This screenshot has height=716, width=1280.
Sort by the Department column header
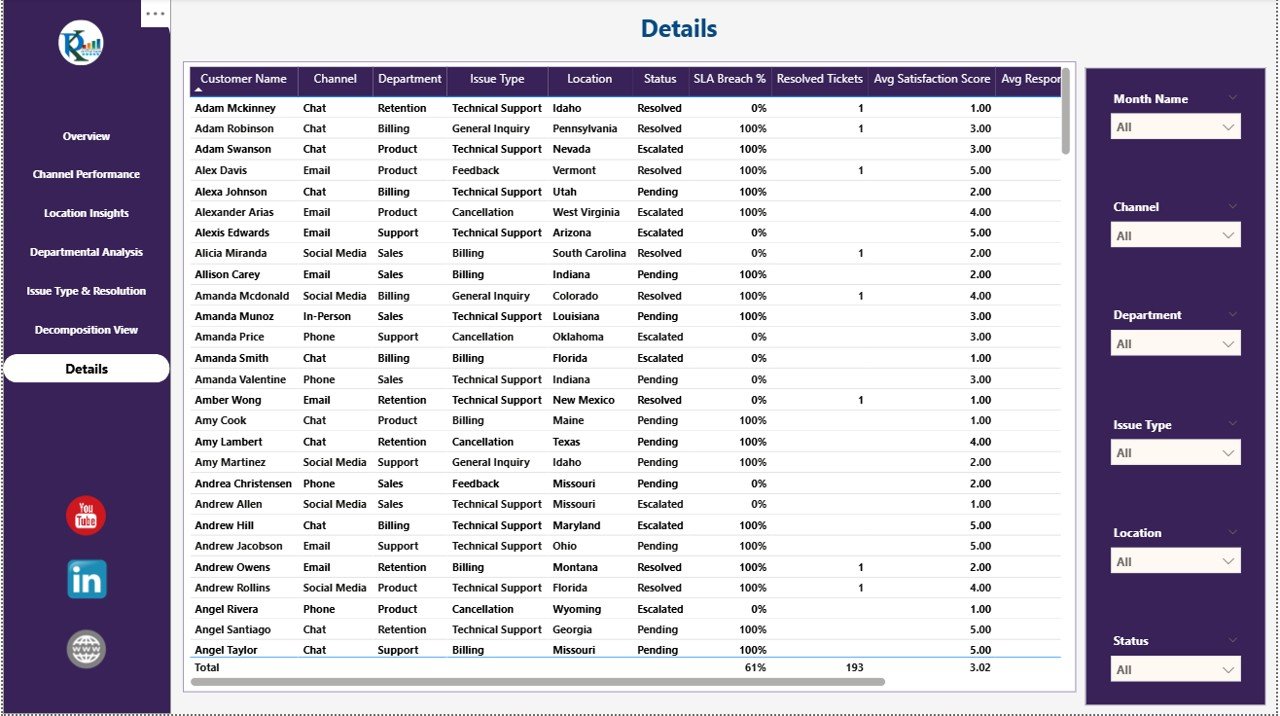(x=410, y=79)
